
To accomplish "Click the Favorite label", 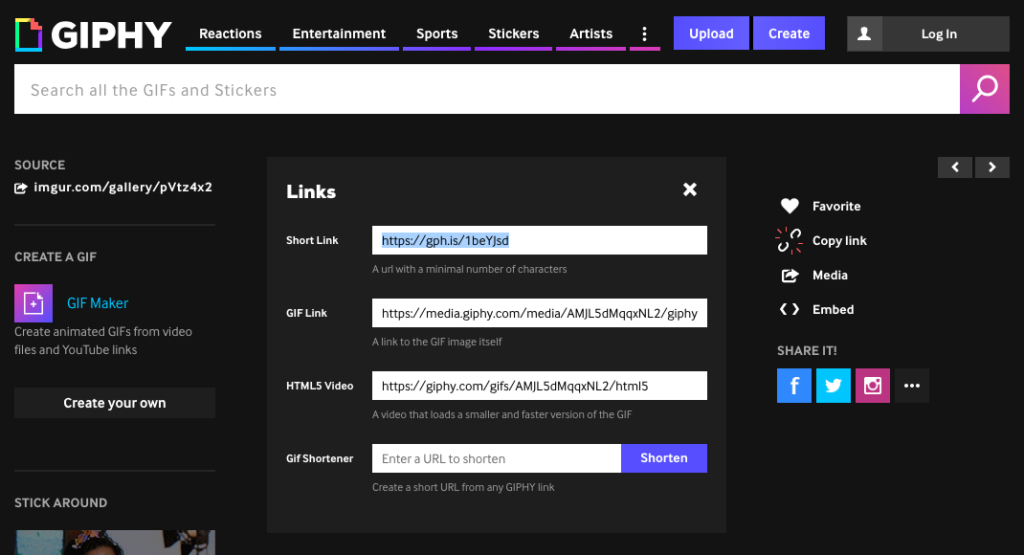I will (x=837, y=206).
